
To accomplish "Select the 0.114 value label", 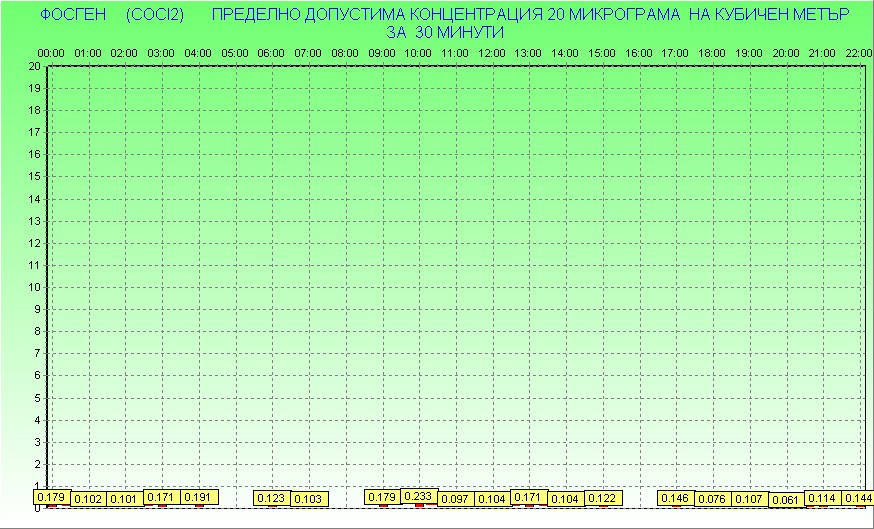I will (822, 498).
